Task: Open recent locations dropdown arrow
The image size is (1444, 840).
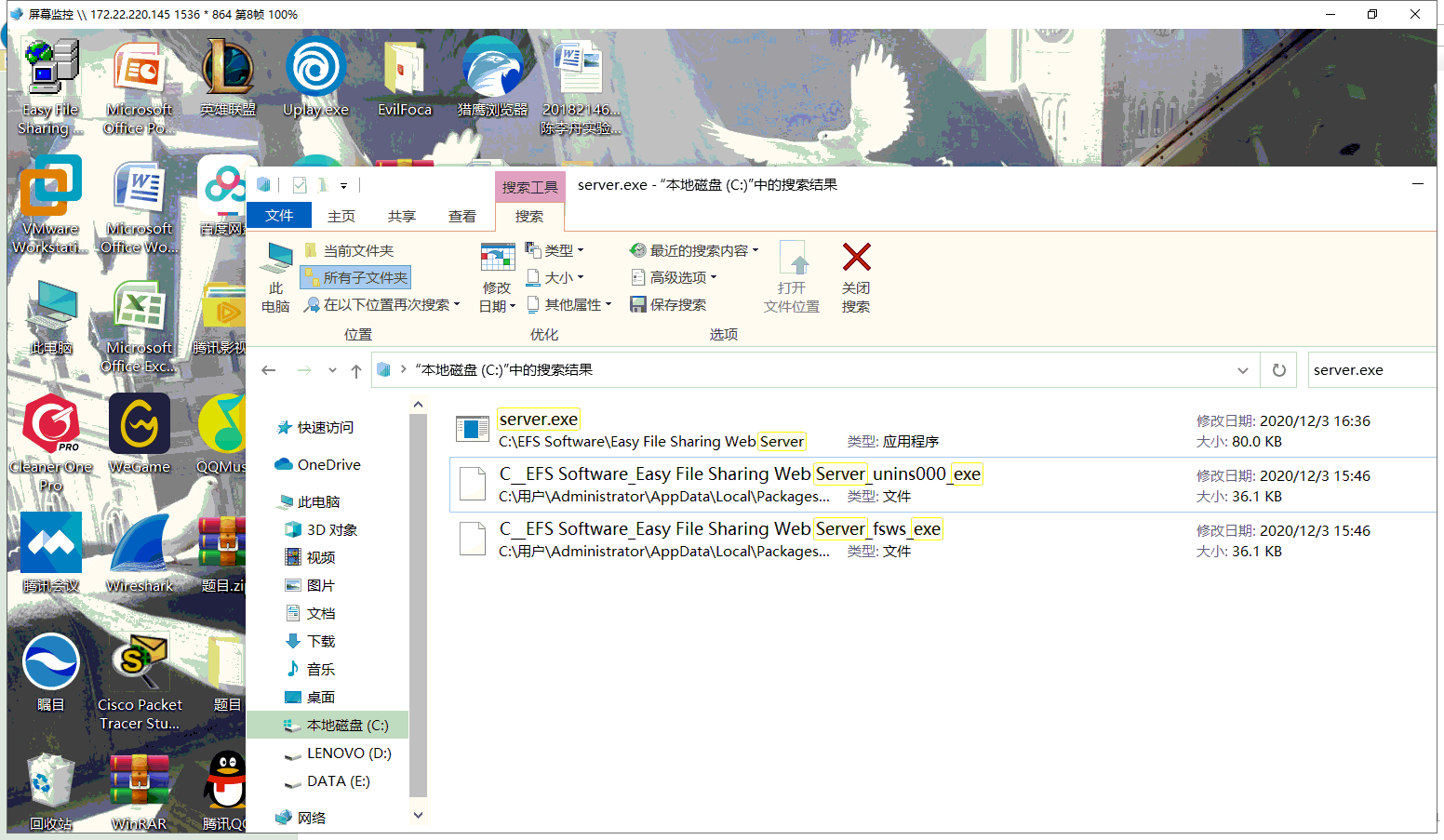Action: (332, 370)
